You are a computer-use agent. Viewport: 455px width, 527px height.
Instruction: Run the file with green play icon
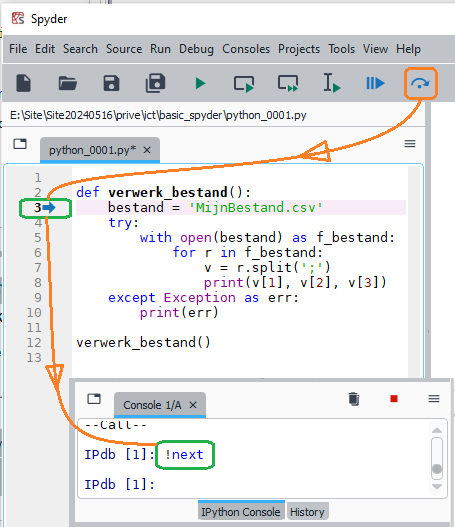[x=200, y=83]
